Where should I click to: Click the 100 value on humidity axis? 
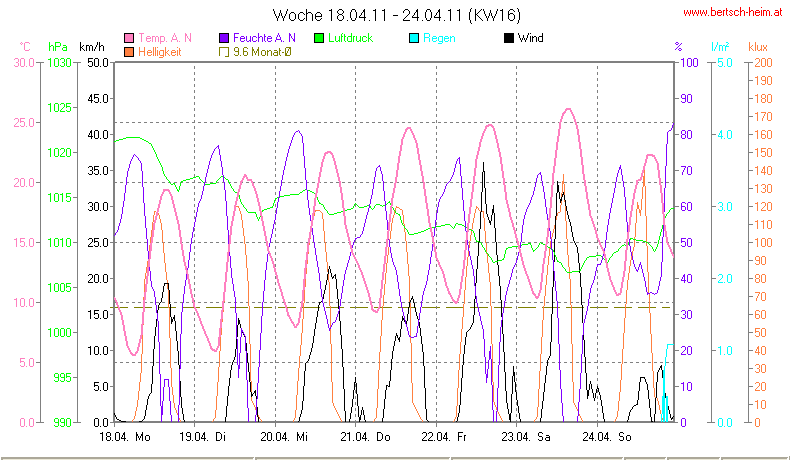click(x=689, y=63)
